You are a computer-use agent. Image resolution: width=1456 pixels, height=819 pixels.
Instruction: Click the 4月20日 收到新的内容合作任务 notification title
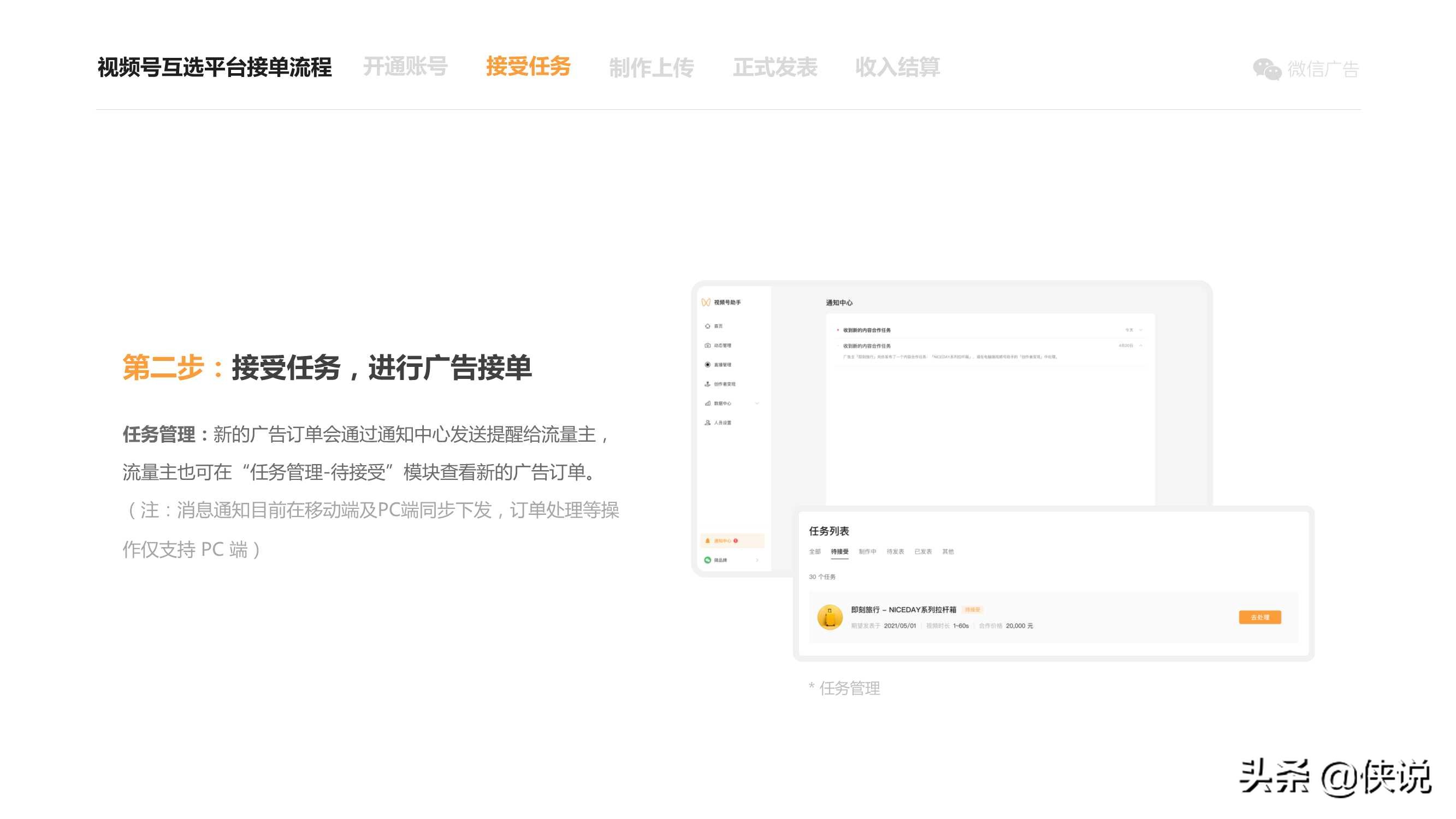867,346
